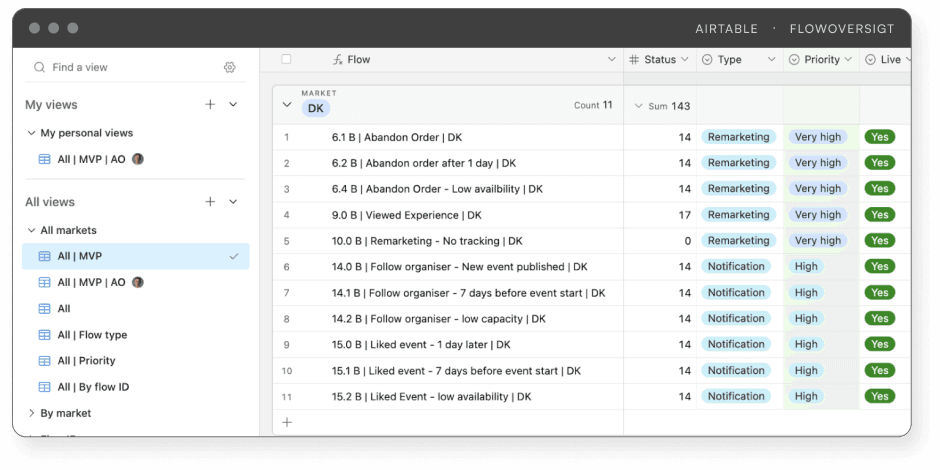The width and height of the screenshot is (940, 470).
Task: Switch to All | By flow ID view
Action: click(x=135, y=387)
